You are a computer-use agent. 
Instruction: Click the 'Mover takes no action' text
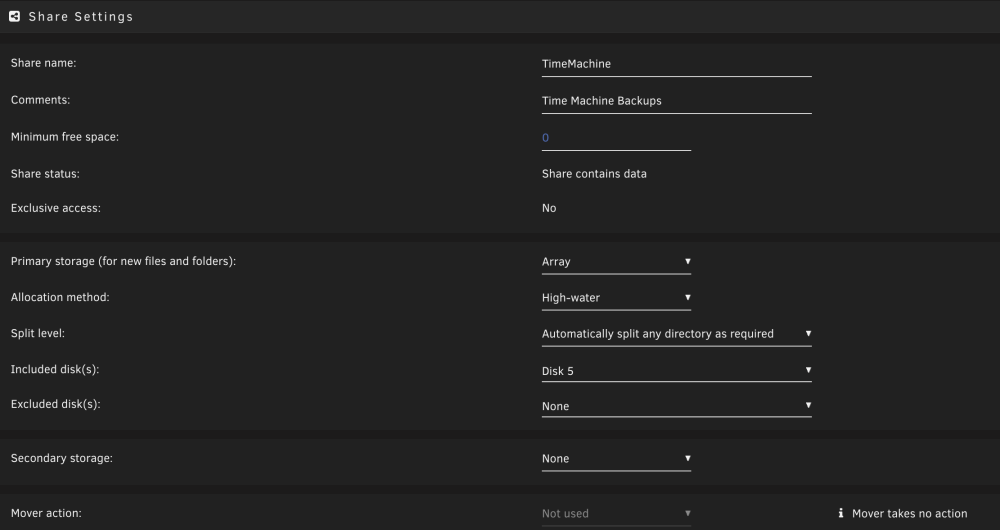(x=909, y=513)
